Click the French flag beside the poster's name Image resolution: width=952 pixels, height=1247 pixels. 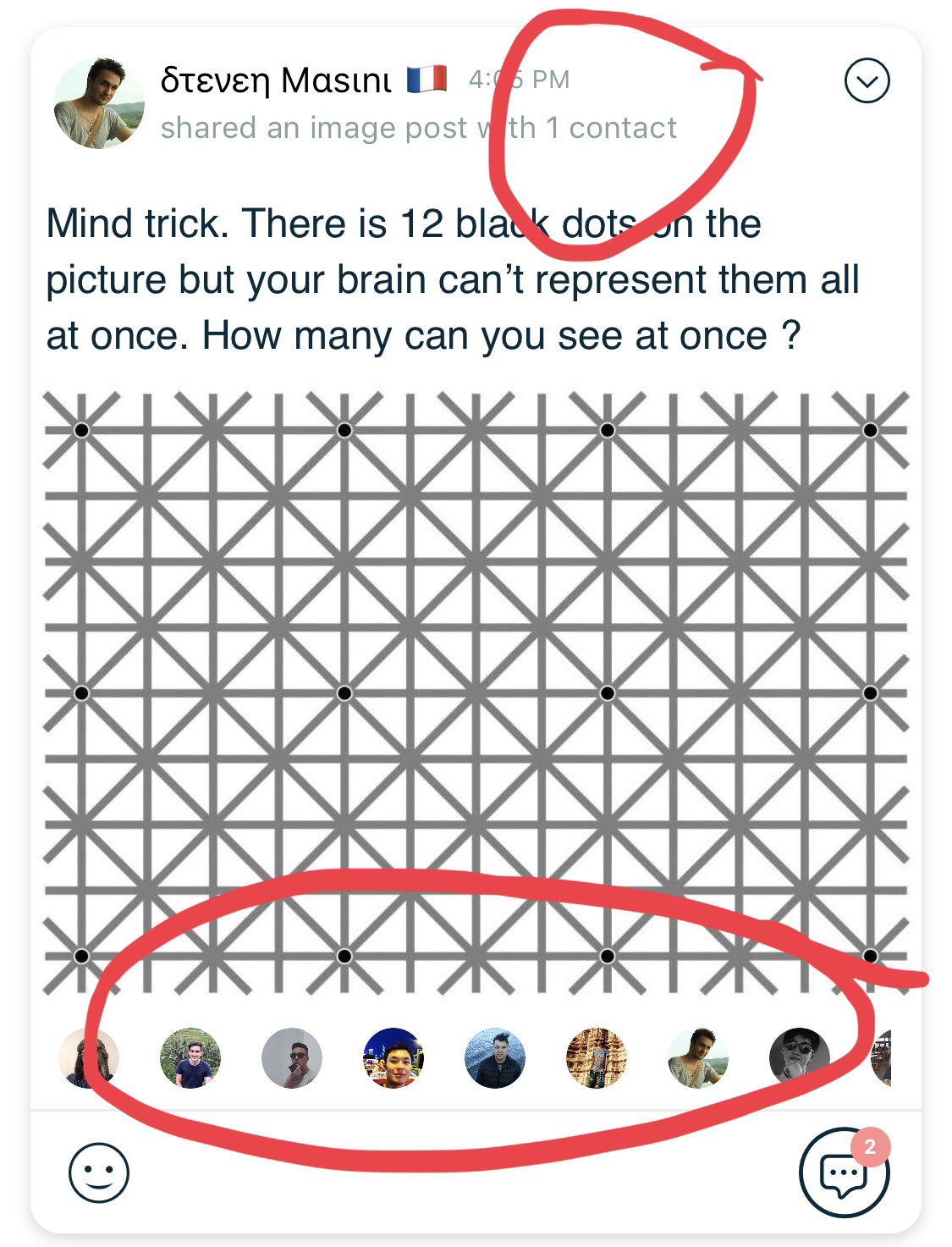coord(426,80)
